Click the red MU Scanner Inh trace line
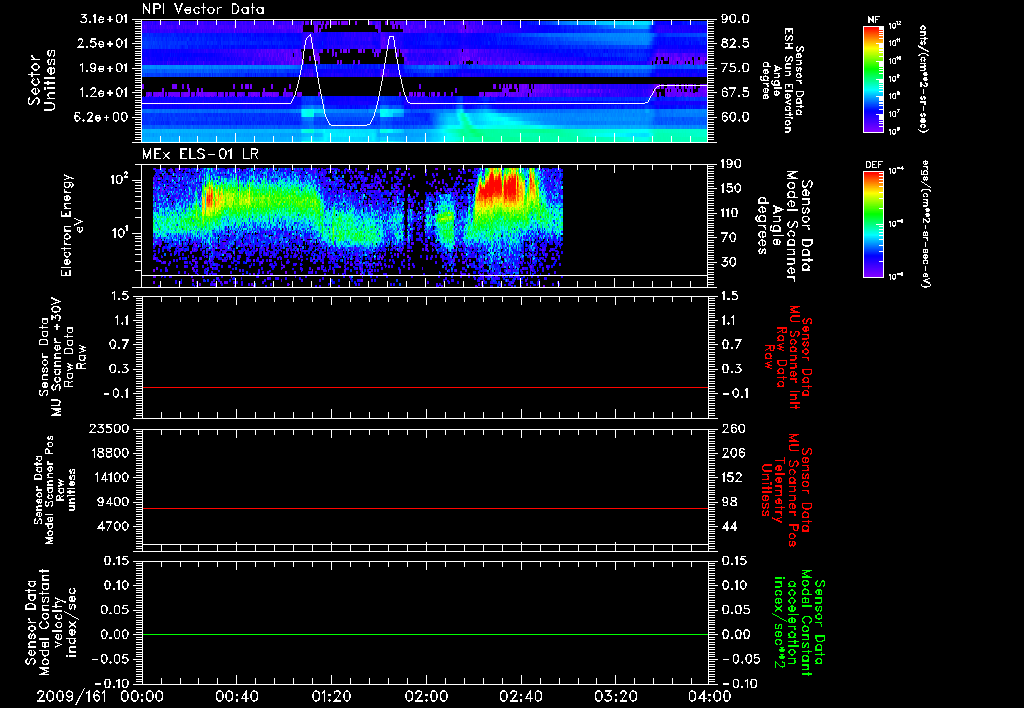1024x708 pixels. (425, 387)
